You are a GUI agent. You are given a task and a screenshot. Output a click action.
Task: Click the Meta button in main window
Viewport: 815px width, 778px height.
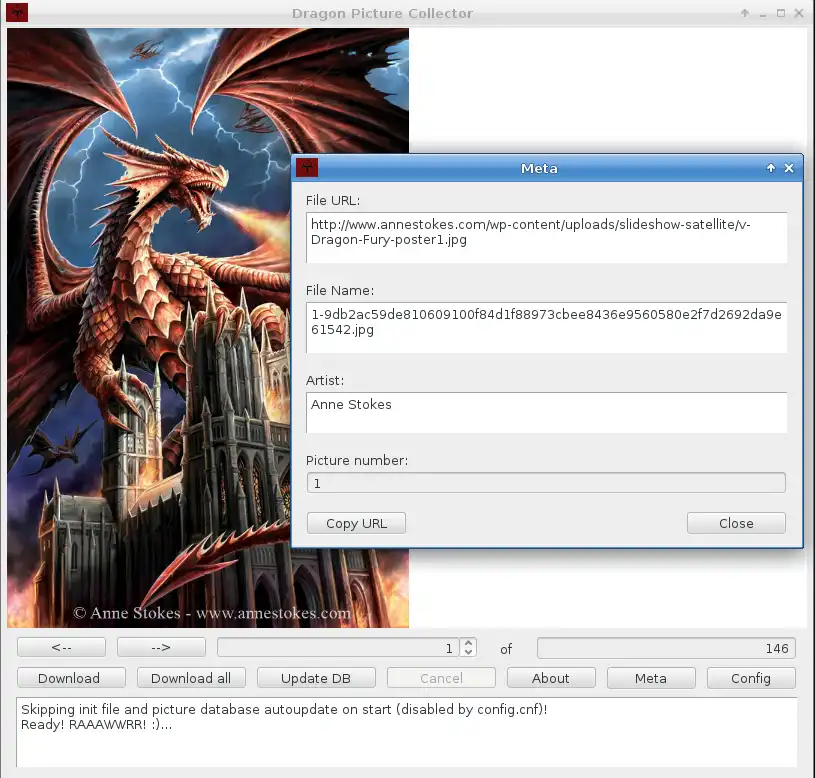click(651, 678)
